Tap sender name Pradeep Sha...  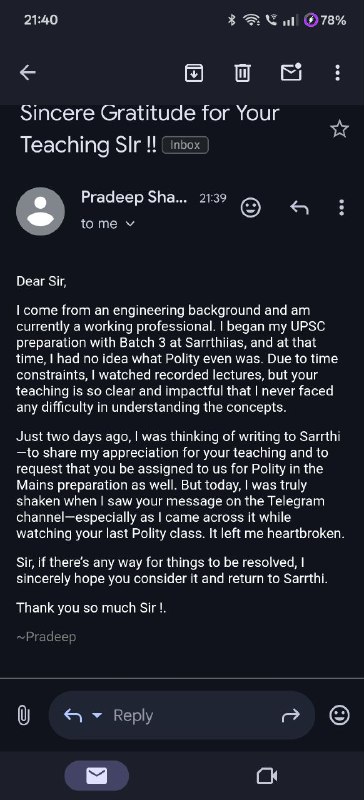pyautogui.click(x=134, y=198)
